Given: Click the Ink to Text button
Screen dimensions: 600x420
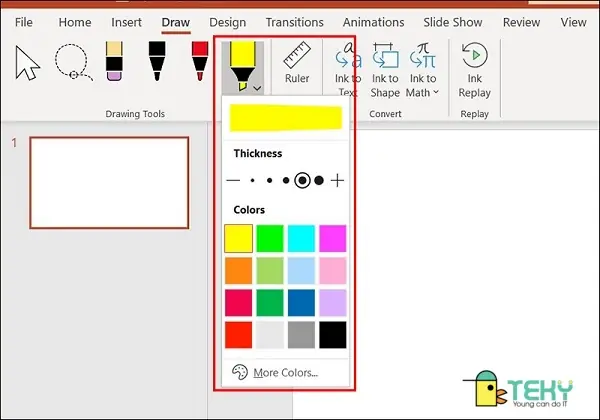Looking at the screenshot, I should pyautogui.click(x=348, y=69).
